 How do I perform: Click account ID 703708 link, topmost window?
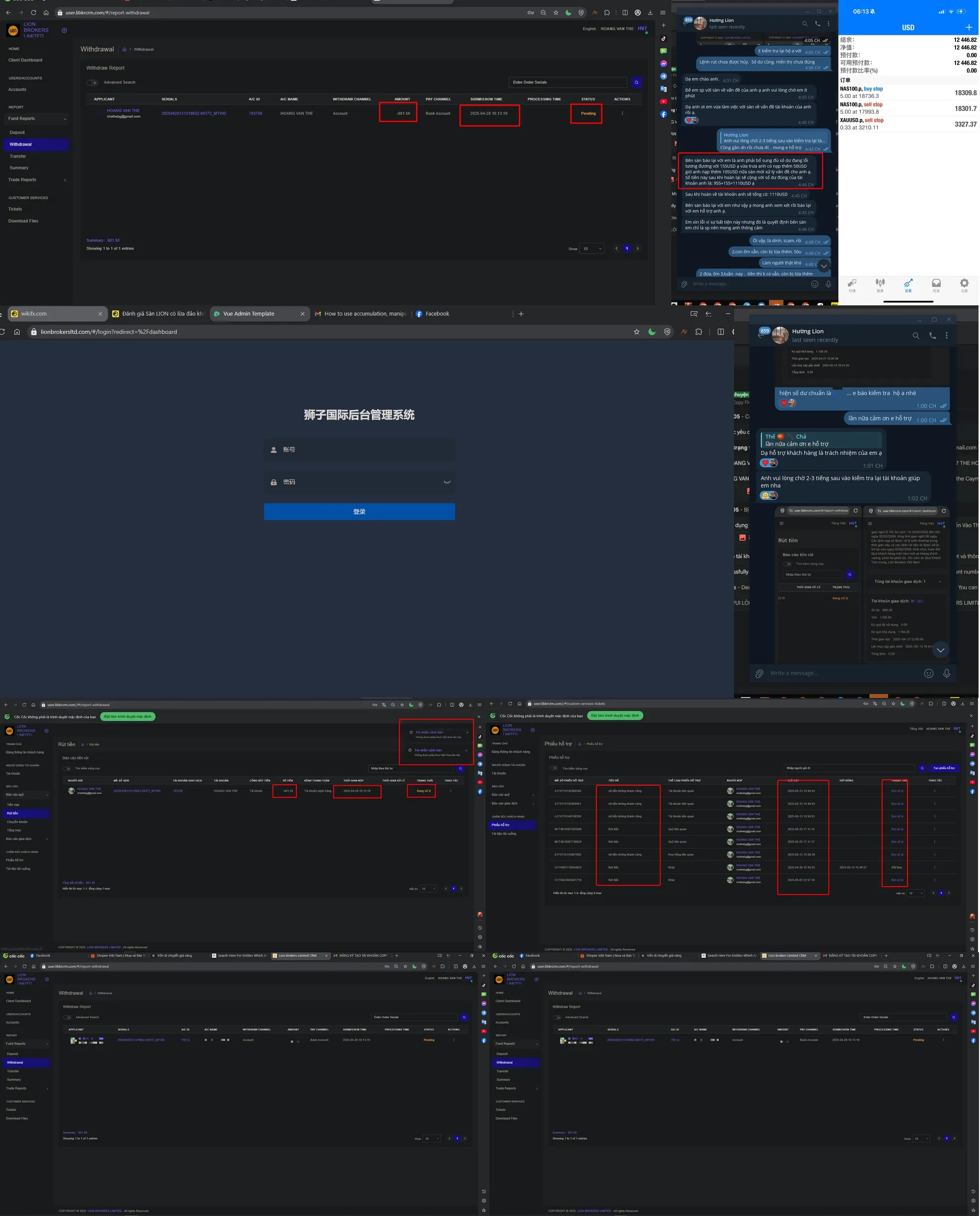[255, 114]
